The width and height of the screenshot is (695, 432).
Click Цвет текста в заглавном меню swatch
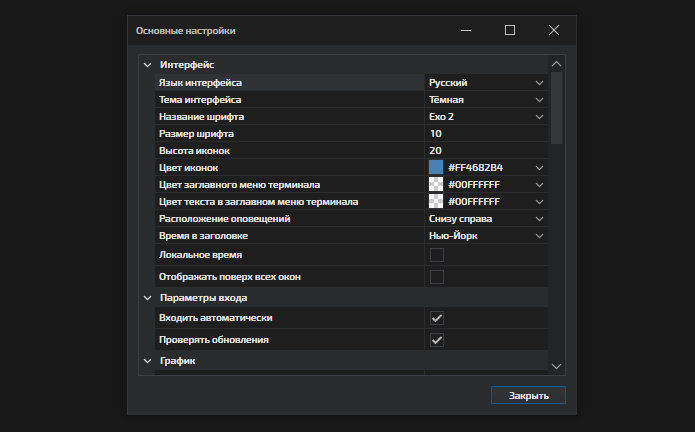pos(436,202)
